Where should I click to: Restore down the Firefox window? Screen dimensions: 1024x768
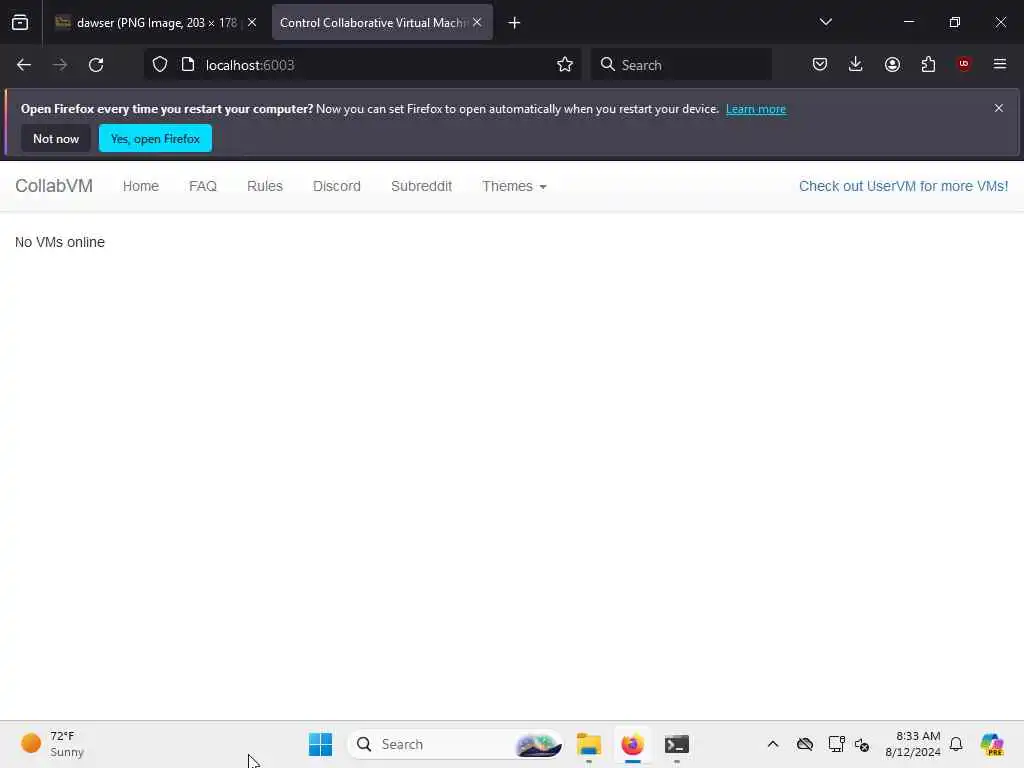955,22
